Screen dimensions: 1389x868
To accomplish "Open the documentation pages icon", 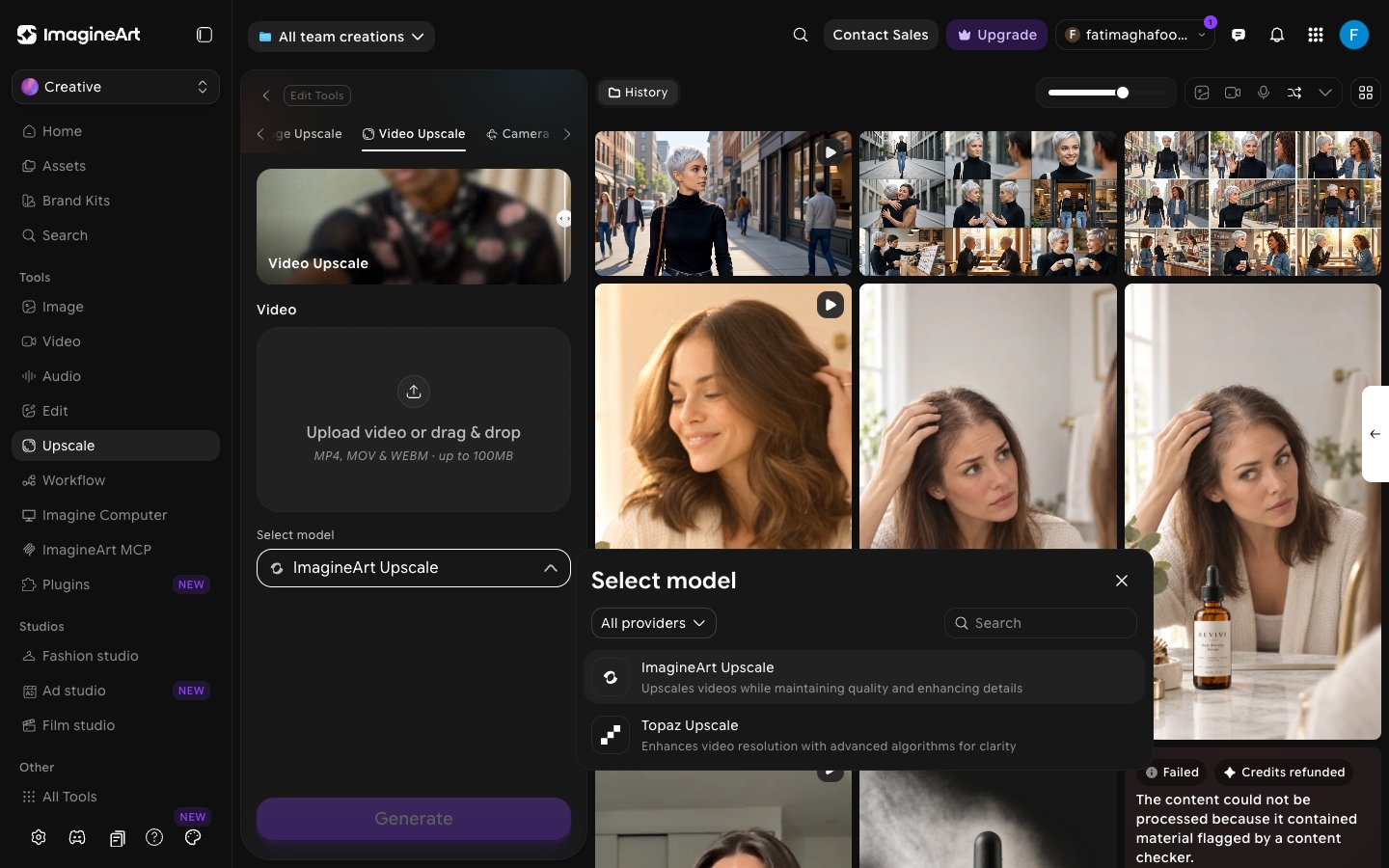I will click(x=117, y=838).
